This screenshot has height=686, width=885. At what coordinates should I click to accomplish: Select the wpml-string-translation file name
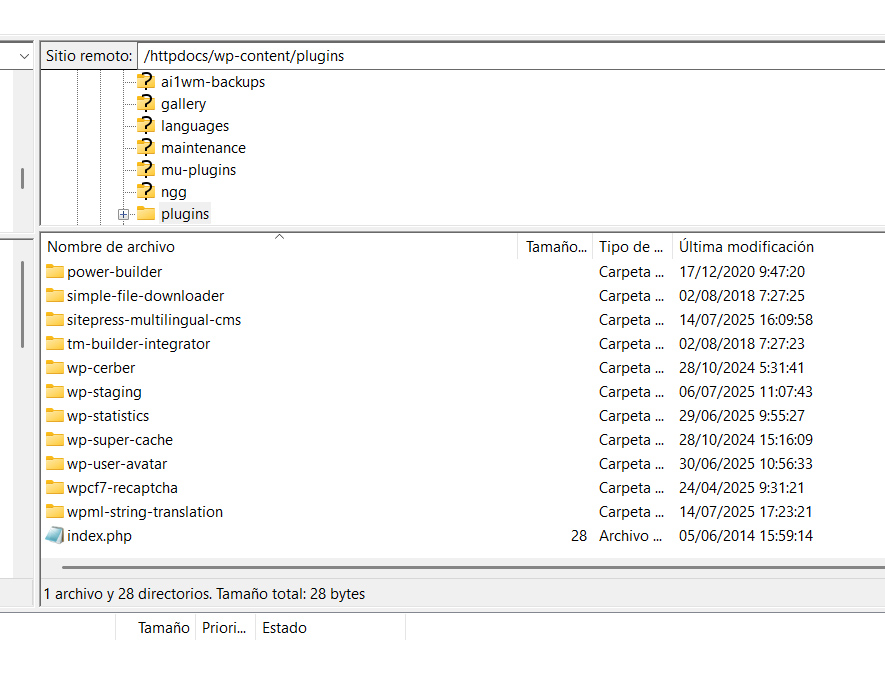coord(145,512)
